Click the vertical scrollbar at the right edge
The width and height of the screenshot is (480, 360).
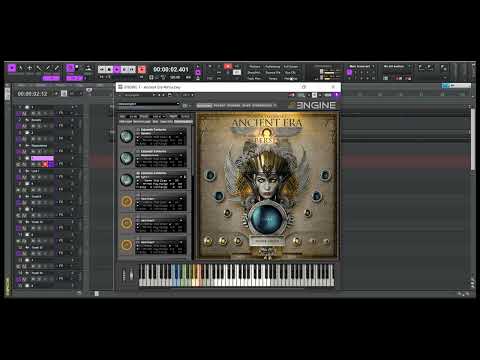tap(473, 140)
